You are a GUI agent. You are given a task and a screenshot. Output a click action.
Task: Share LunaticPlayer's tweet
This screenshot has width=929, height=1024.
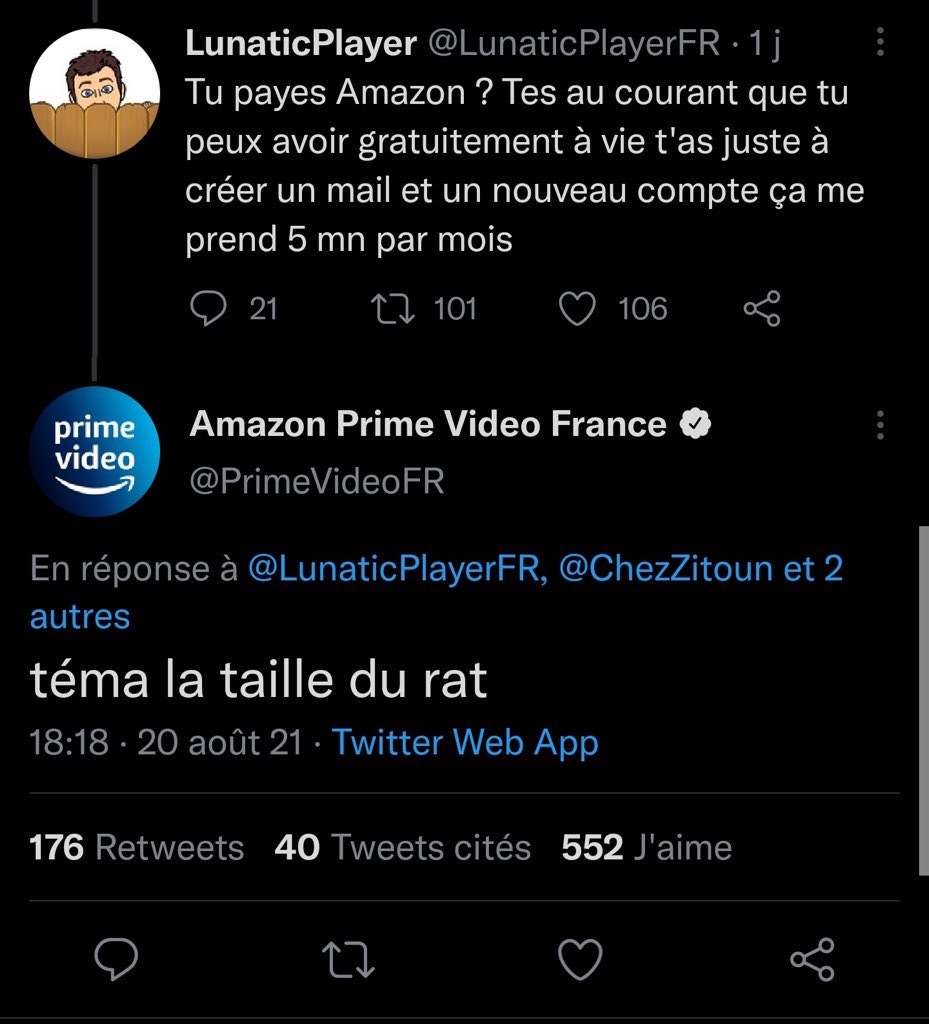[x=762, y=309]
